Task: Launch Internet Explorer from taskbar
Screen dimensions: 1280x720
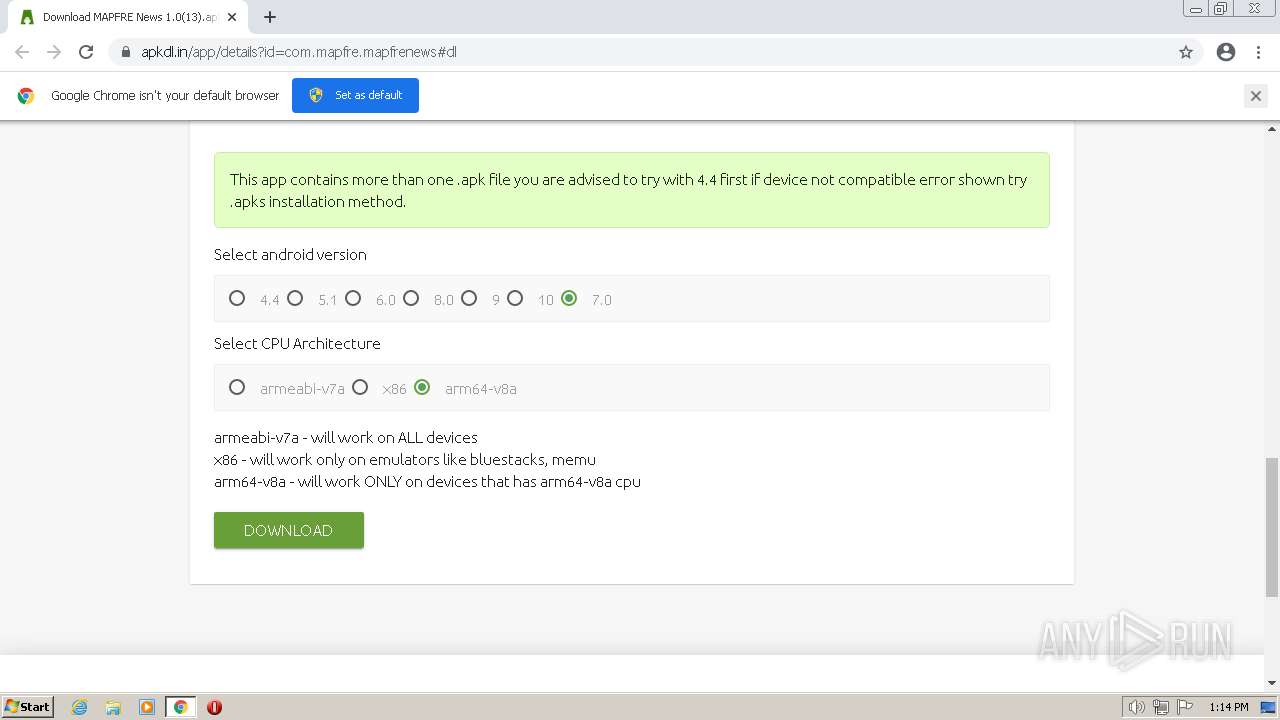Action: [x=80, y=707]
